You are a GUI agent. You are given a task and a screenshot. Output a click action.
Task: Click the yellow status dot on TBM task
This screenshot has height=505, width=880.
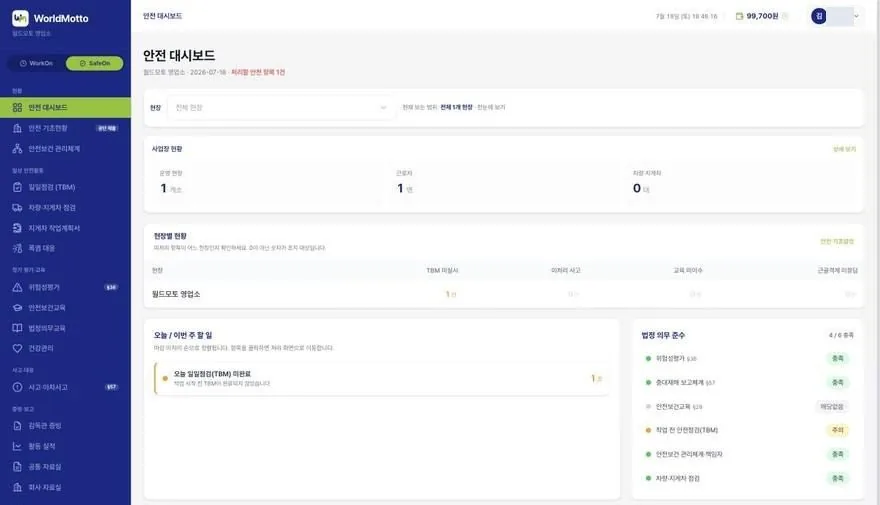(165, 379)
